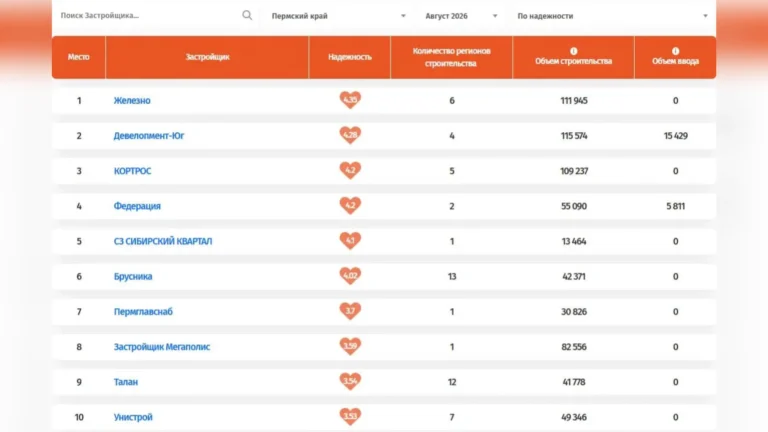This screenshot has width=768, height=432.
Task: Click the Надежность column header
Action: (350, 57)
